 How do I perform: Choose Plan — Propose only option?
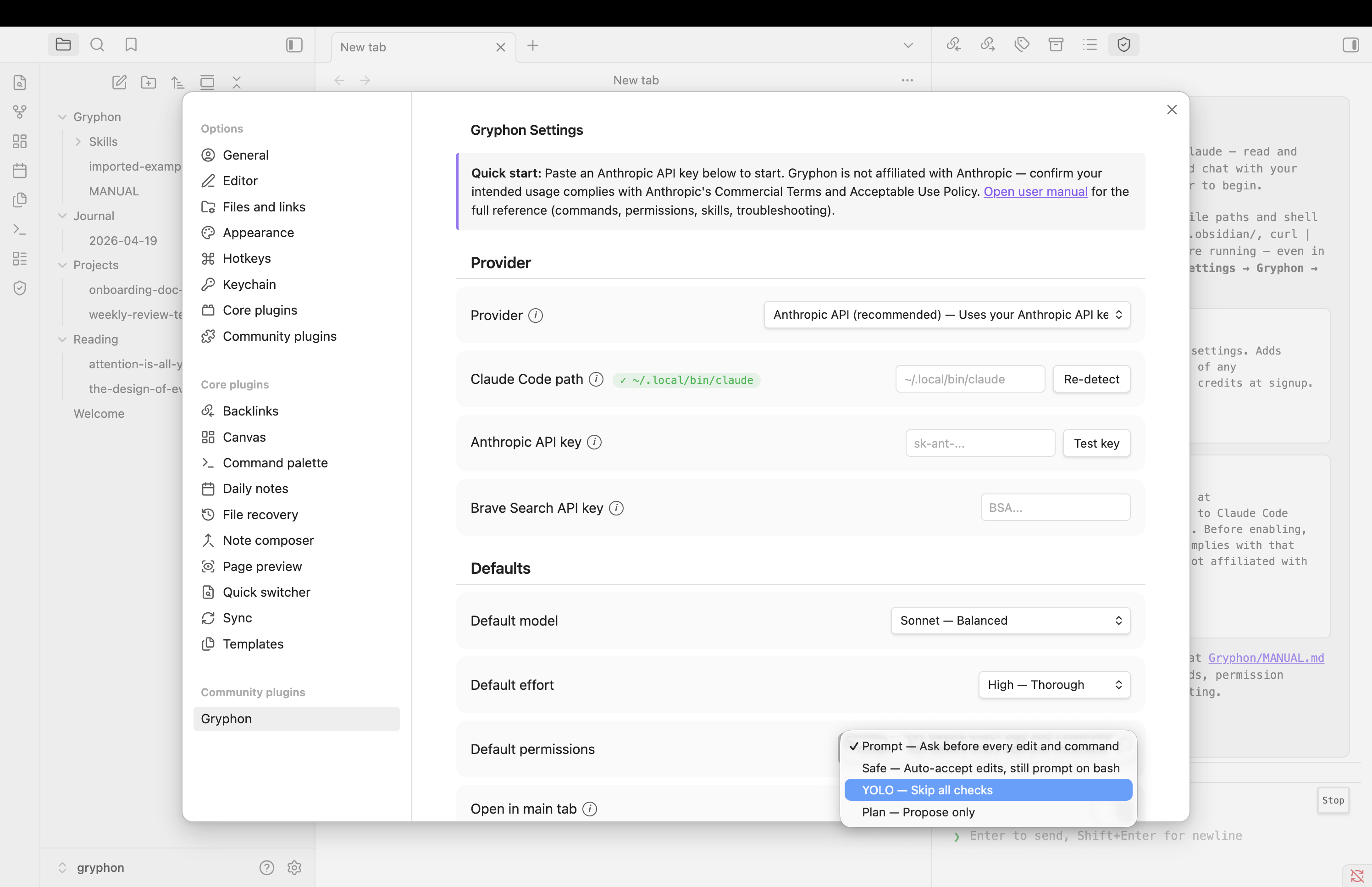pyautogui.click(x=988, y=812)
